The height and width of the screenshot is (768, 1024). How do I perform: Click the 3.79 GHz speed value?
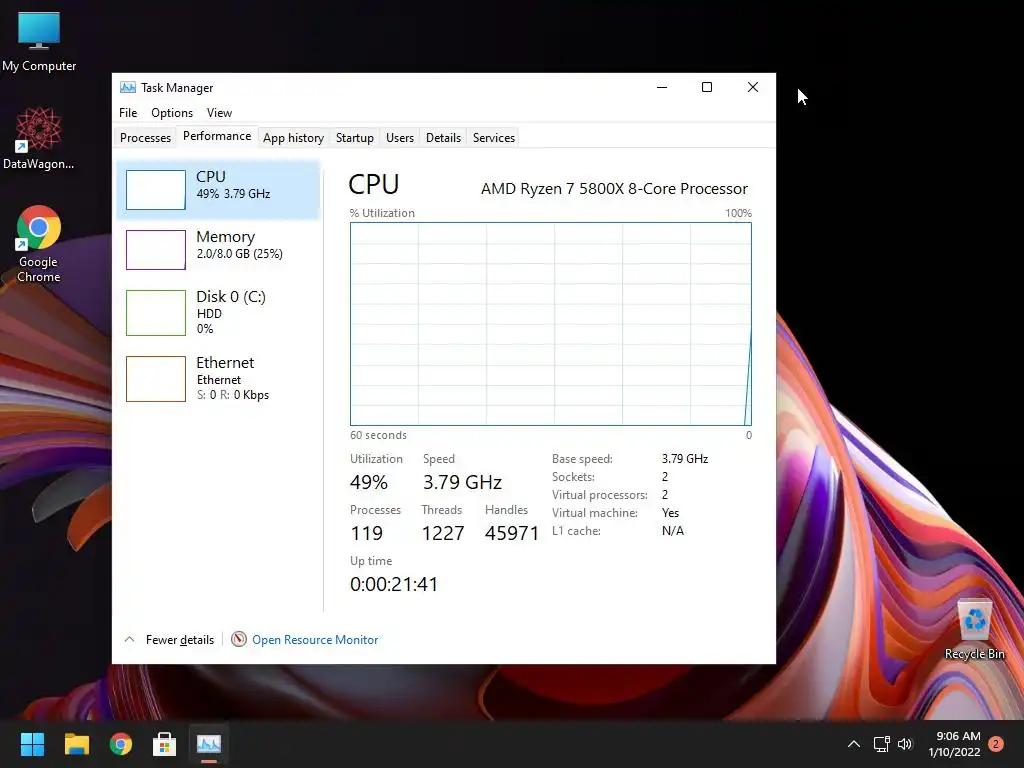462,483
